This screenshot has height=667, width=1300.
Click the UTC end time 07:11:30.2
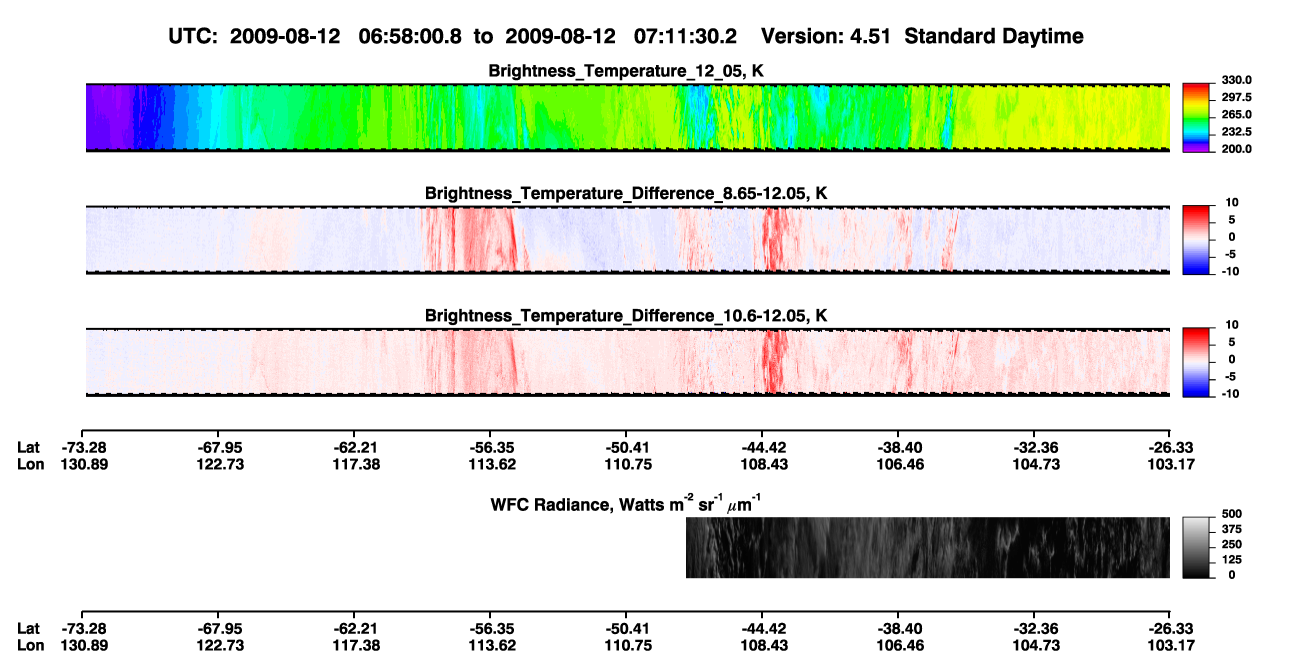(685, 36)
